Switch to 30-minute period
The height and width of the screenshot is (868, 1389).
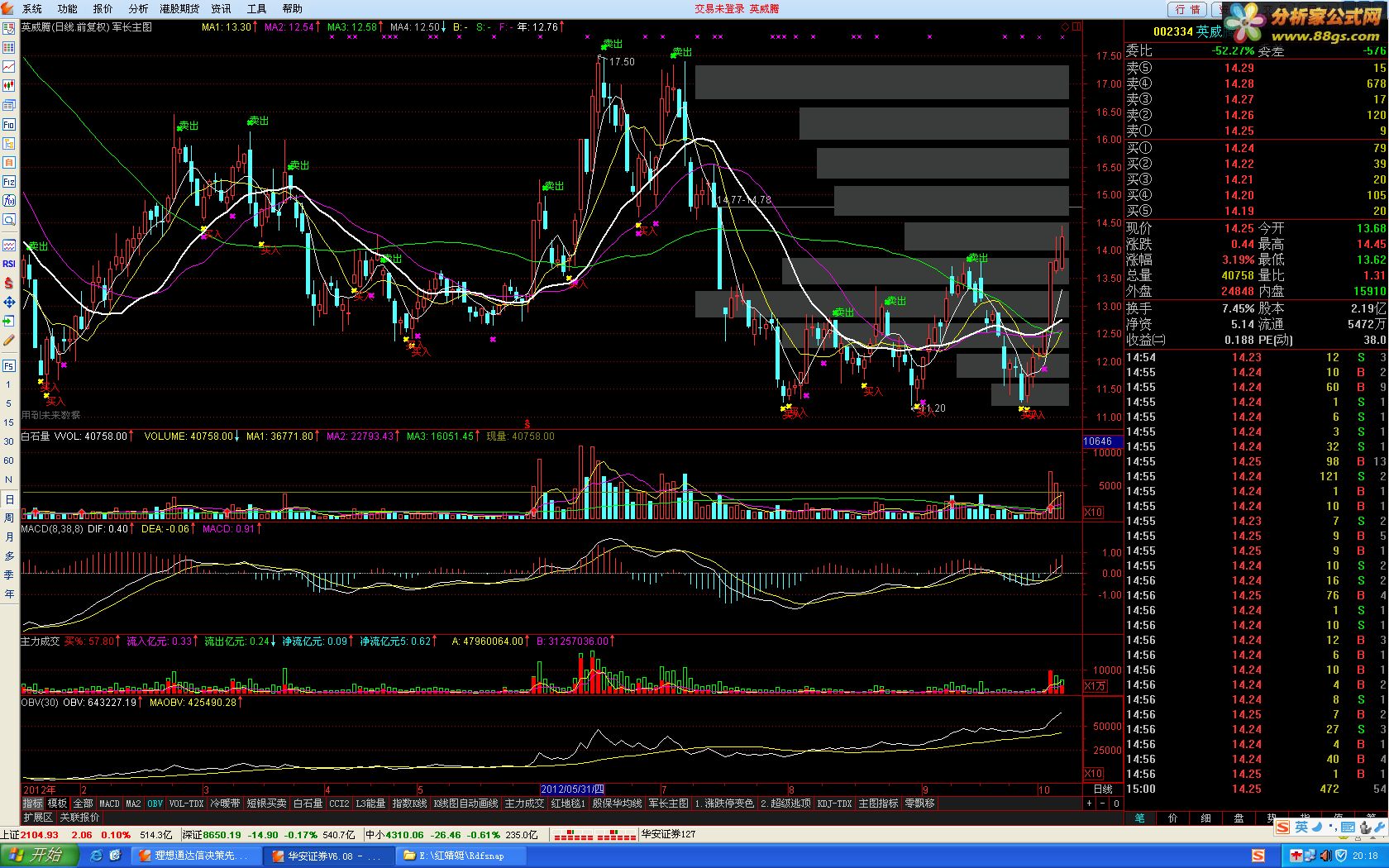pyautogui.click(x=9, y=441)
